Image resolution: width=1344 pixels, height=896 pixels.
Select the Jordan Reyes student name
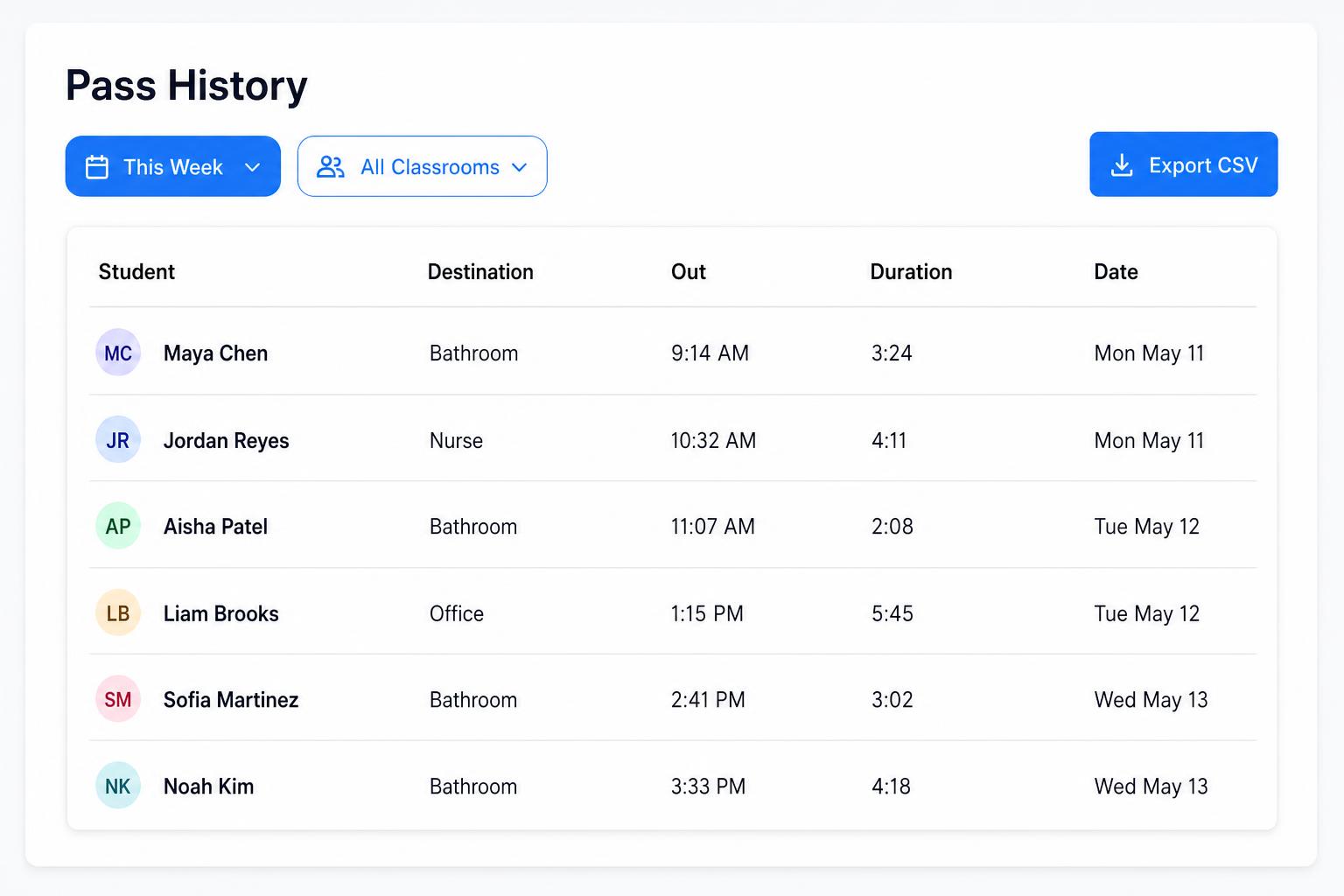click(226, 441)
